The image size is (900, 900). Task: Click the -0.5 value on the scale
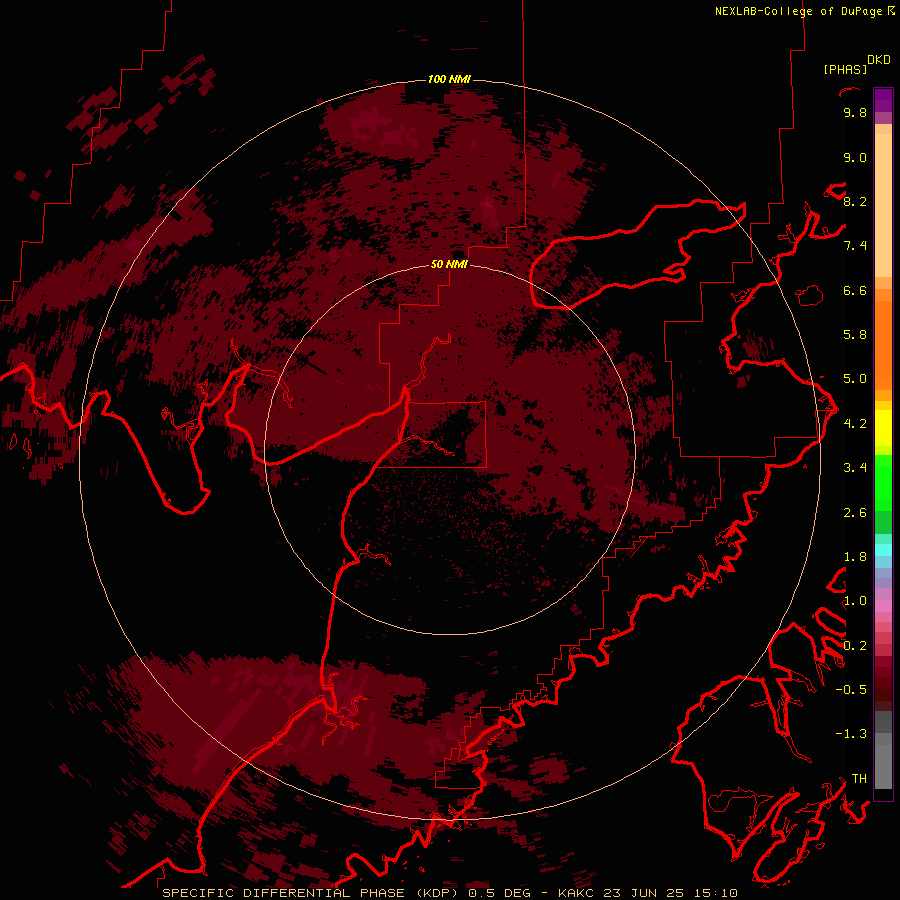coord(851,689)
